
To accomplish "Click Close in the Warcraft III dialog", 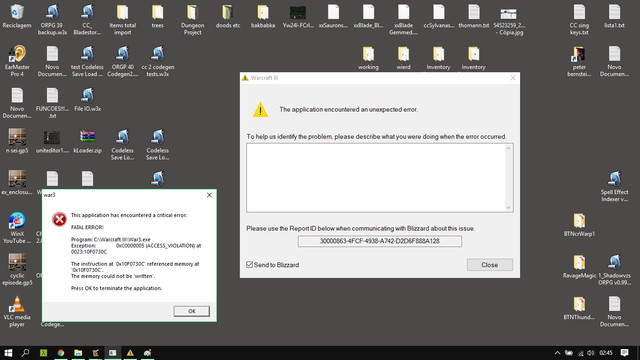I will point(489,265).
